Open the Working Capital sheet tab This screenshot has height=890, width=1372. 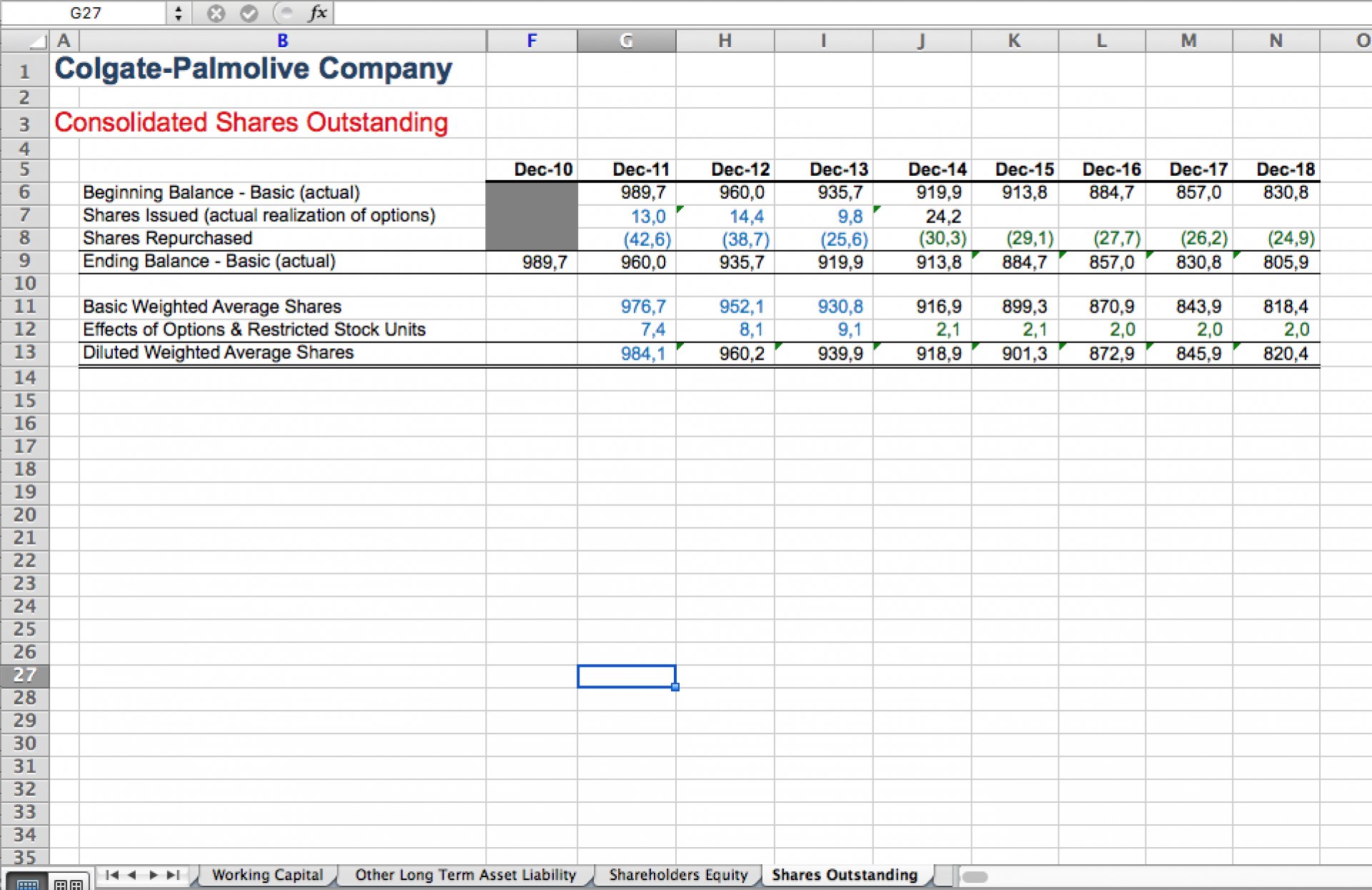click(267, 875)
